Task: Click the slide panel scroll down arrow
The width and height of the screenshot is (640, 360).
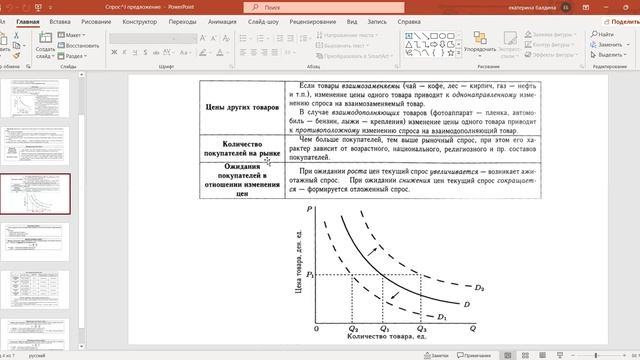Action: pyautogui.click(x=82, y=347)
